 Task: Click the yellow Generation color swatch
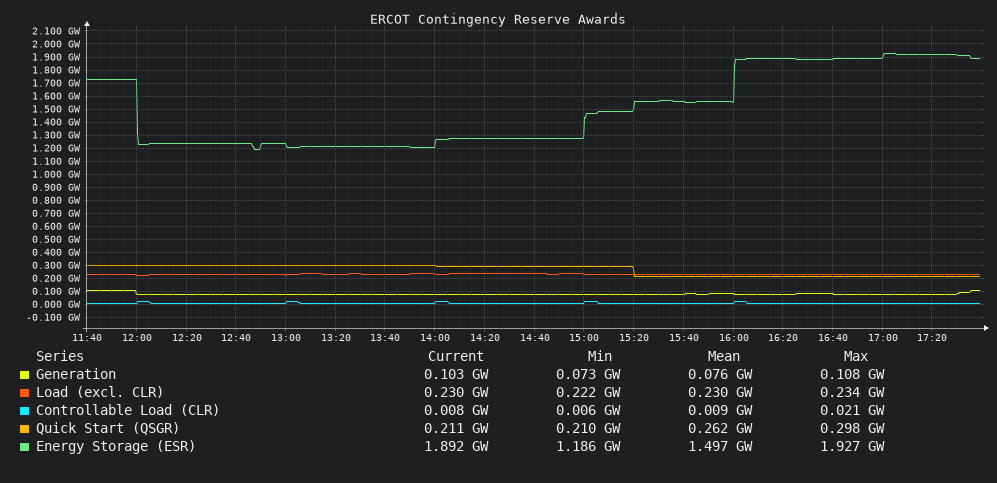[24, 376]
